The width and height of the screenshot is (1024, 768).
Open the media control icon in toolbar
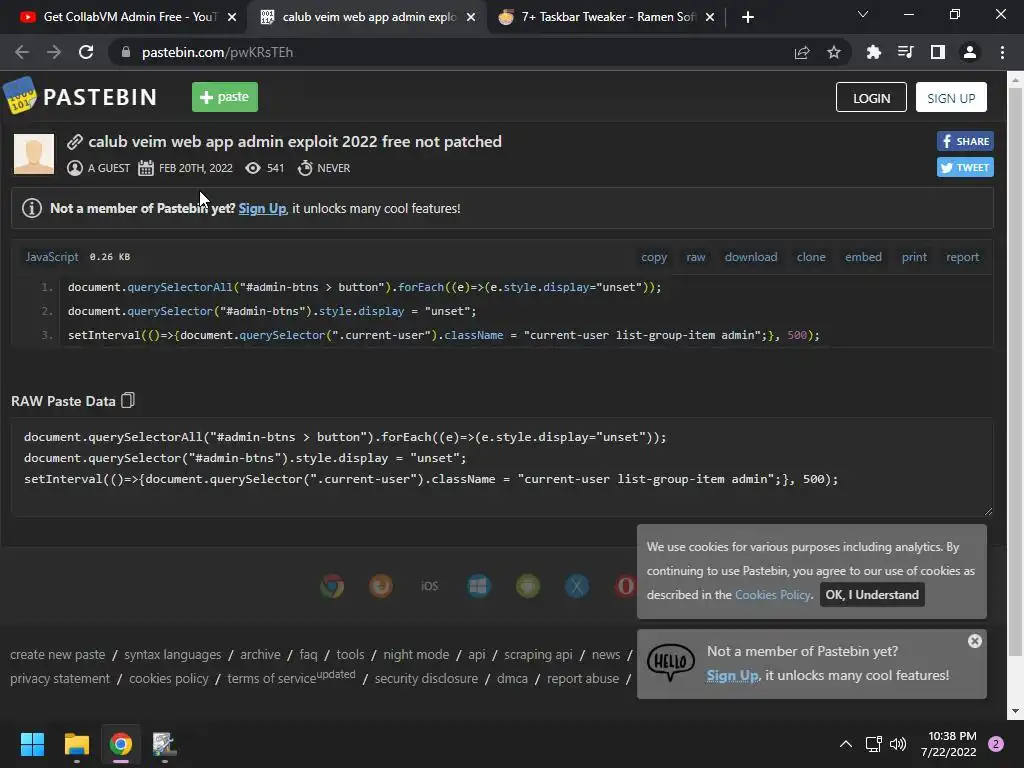pos(906,52)
